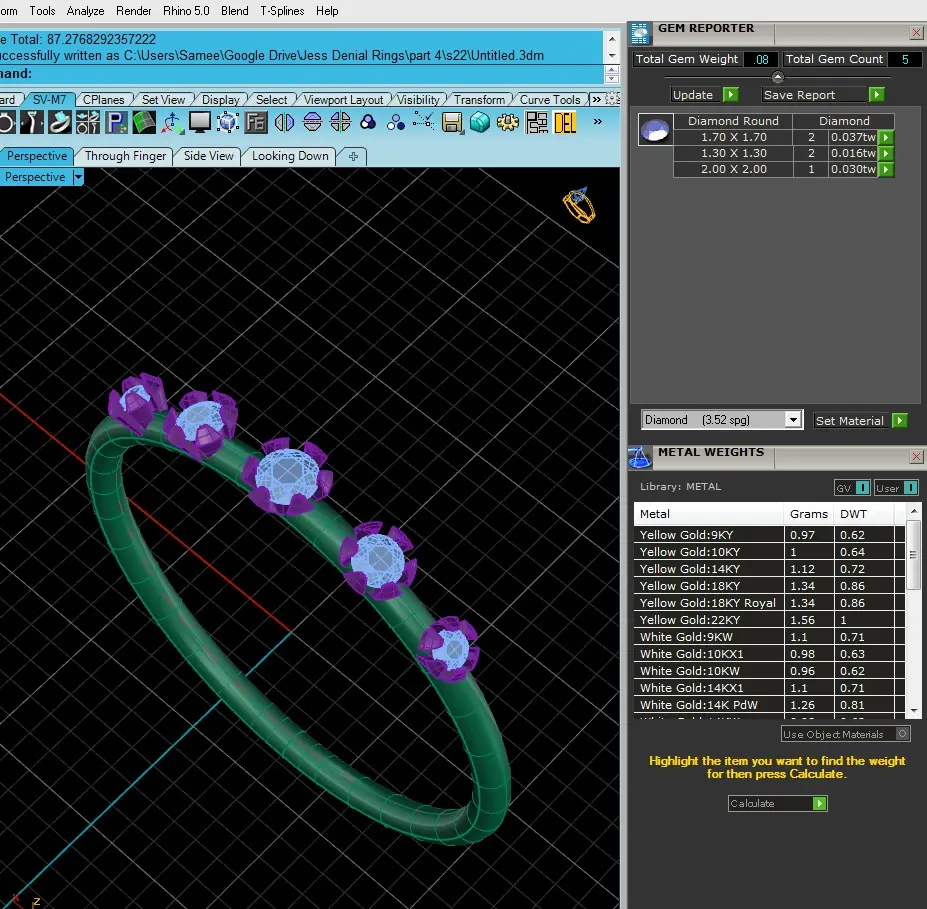Click command history scroll up arrow

click(612, 39)
